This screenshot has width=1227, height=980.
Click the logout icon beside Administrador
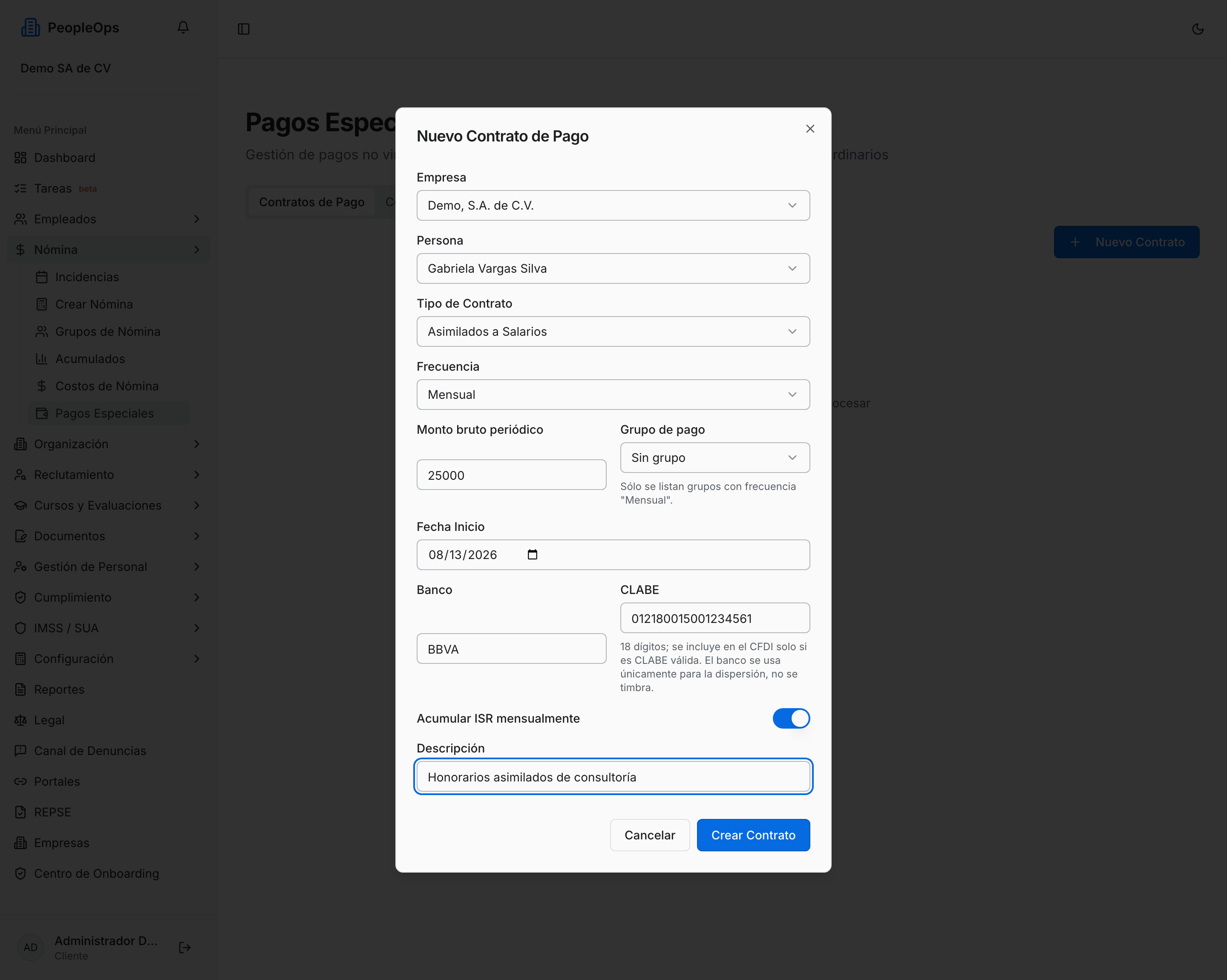(185, 948)
